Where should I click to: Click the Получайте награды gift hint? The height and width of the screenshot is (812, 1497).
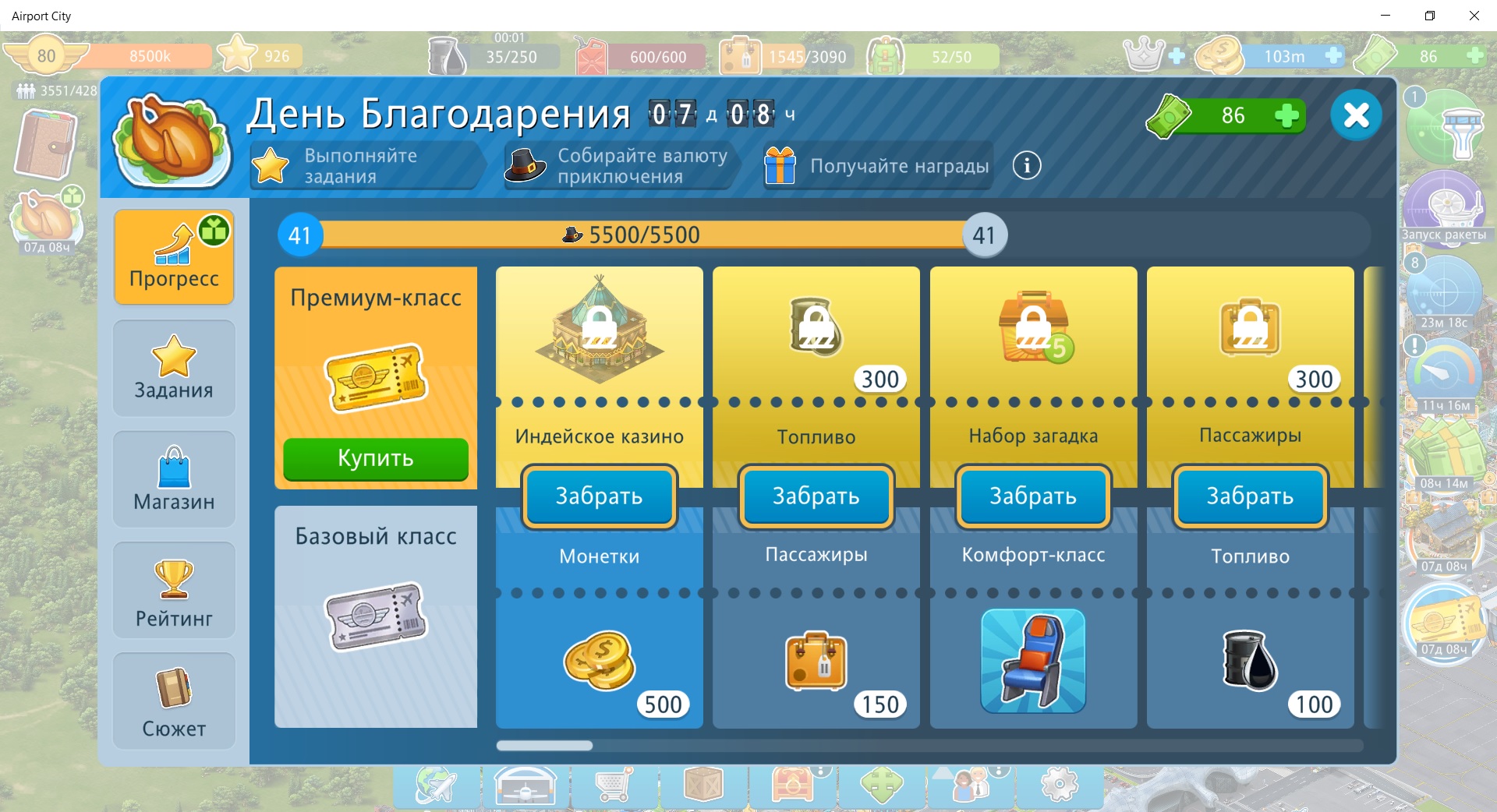click(x=878, y=165)
